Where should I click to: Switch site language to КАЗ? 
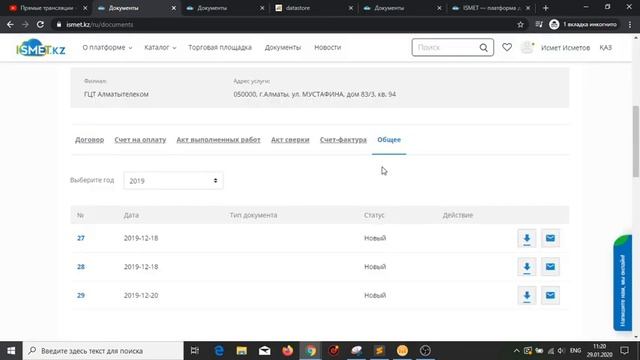point(605,47)
